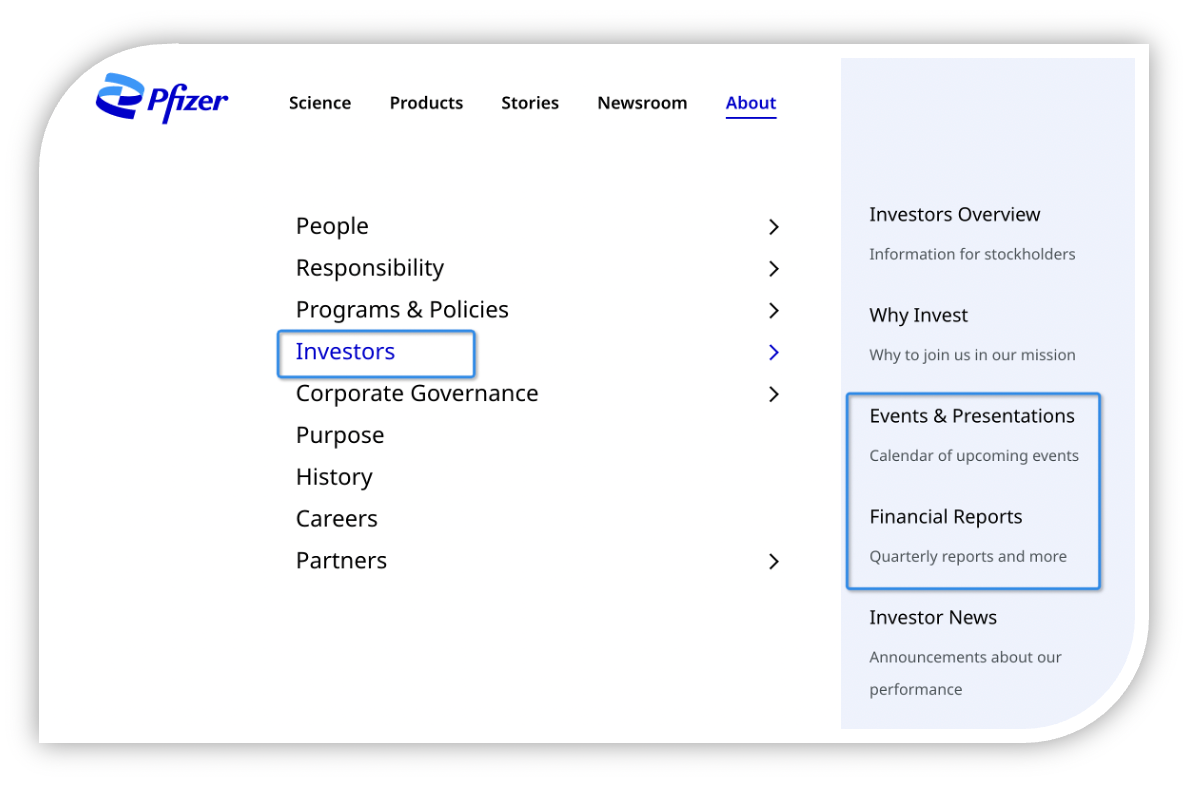Expand the Responsibility chevron

(773, 269)
